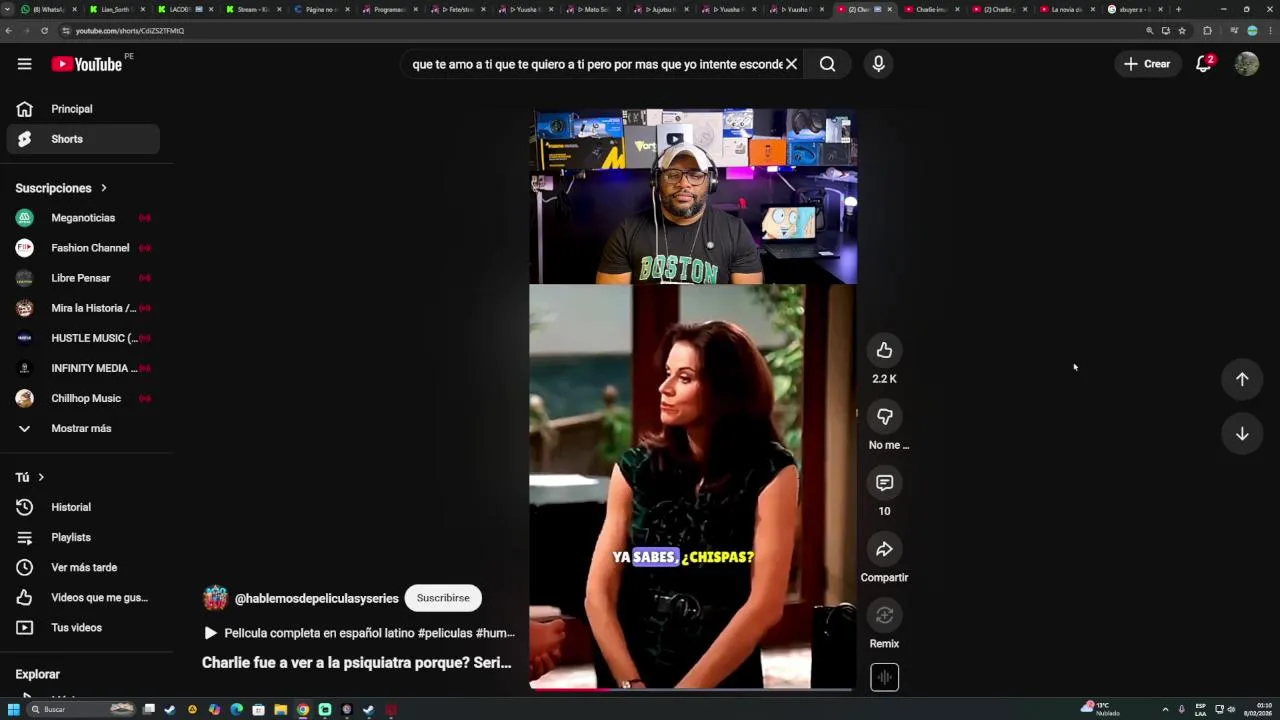Dislike the Short with the thumbs-down

point(884,416)
